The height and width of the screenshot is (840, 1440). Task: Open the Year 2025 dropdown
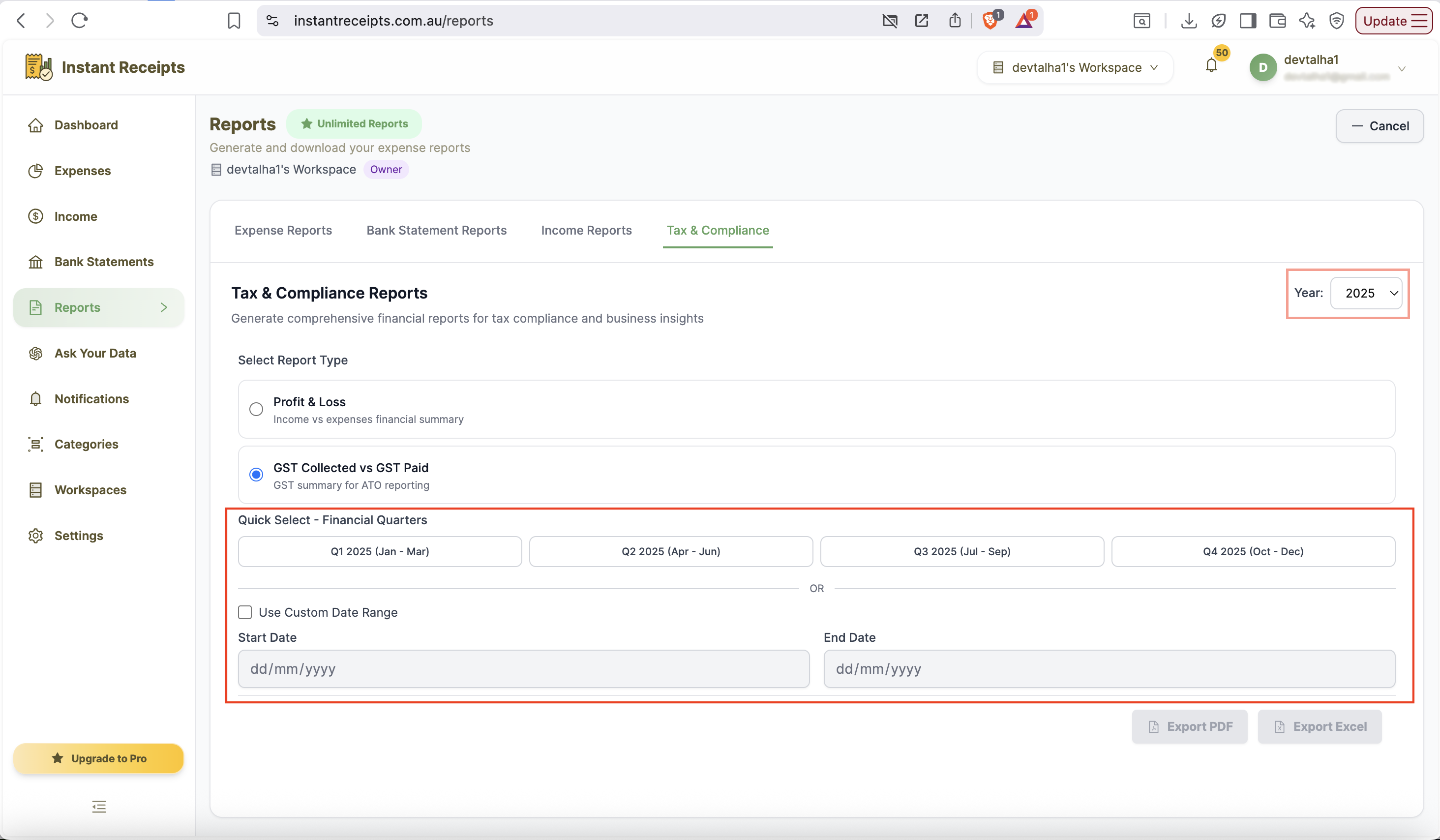1366,293
